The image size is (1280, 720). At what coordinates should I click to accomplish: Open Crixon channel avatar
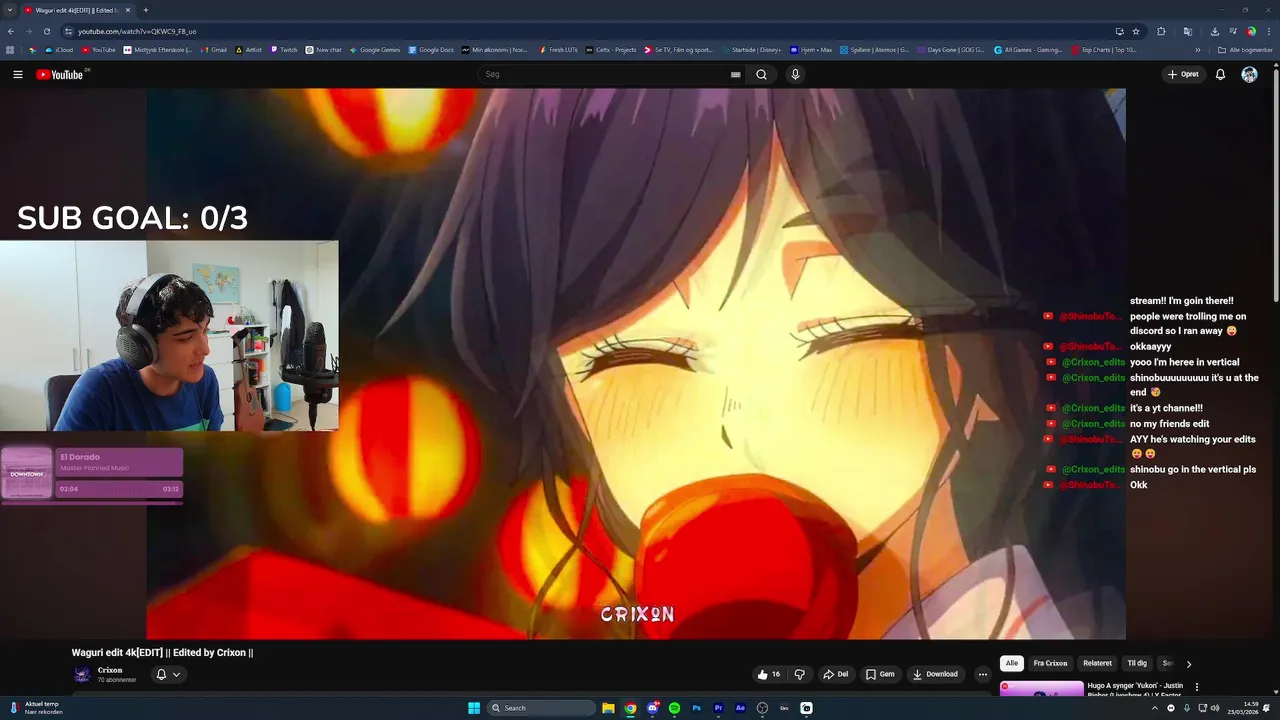pos(82,674)
